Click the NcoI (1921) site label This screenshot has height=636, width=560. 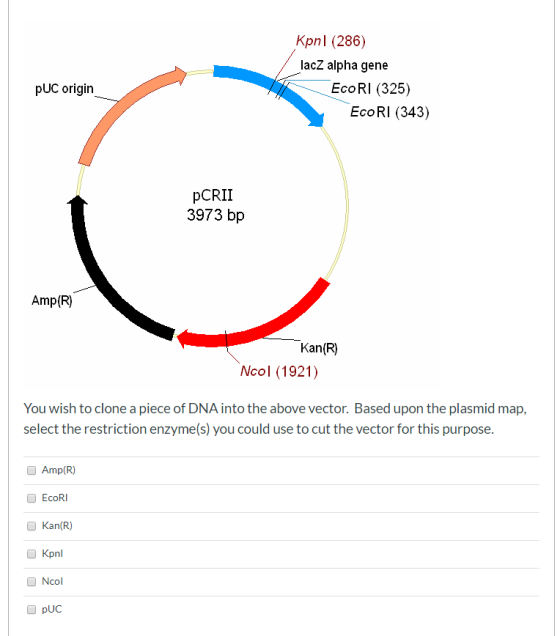[x=279, y=371]
